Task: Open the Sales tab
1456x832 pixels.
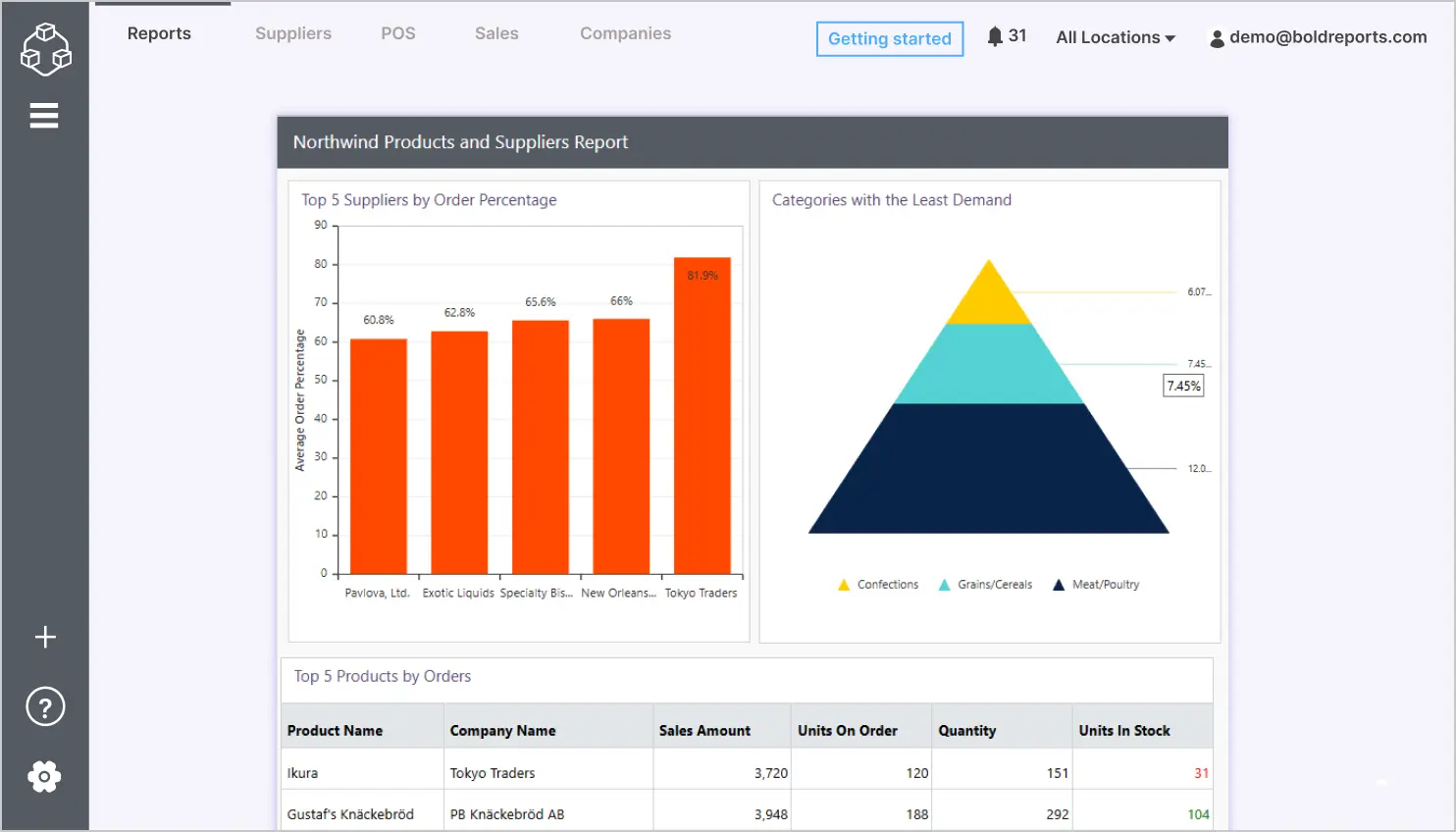Action: coord(495,32)
